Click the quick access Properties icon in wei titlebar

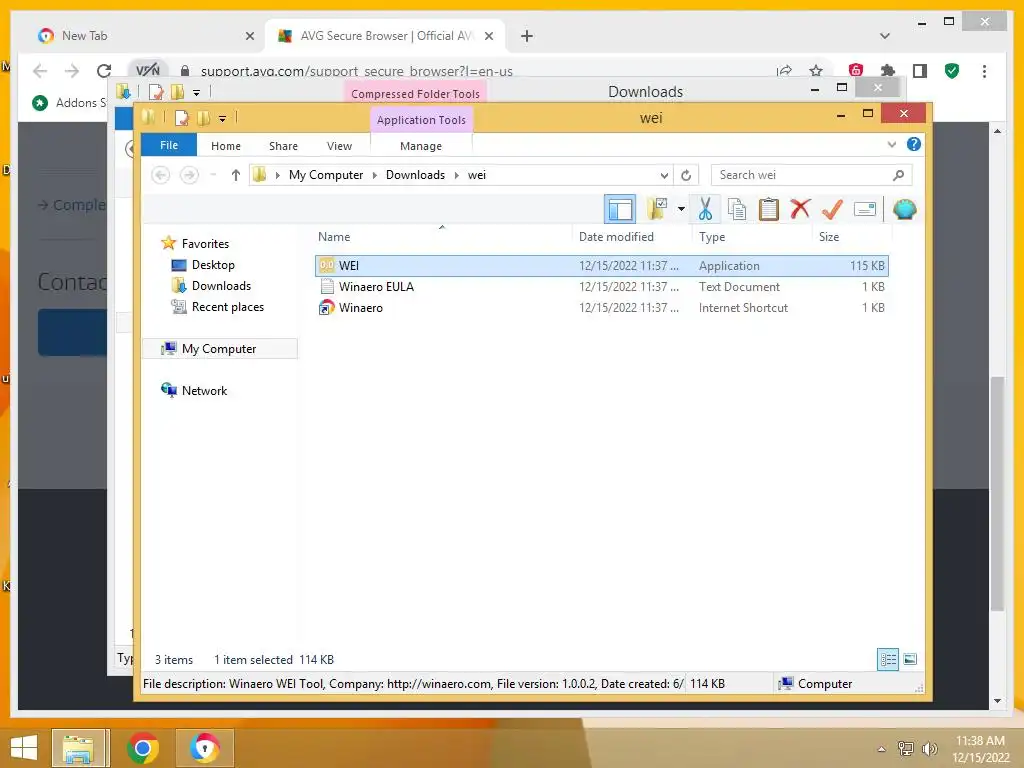182,118
